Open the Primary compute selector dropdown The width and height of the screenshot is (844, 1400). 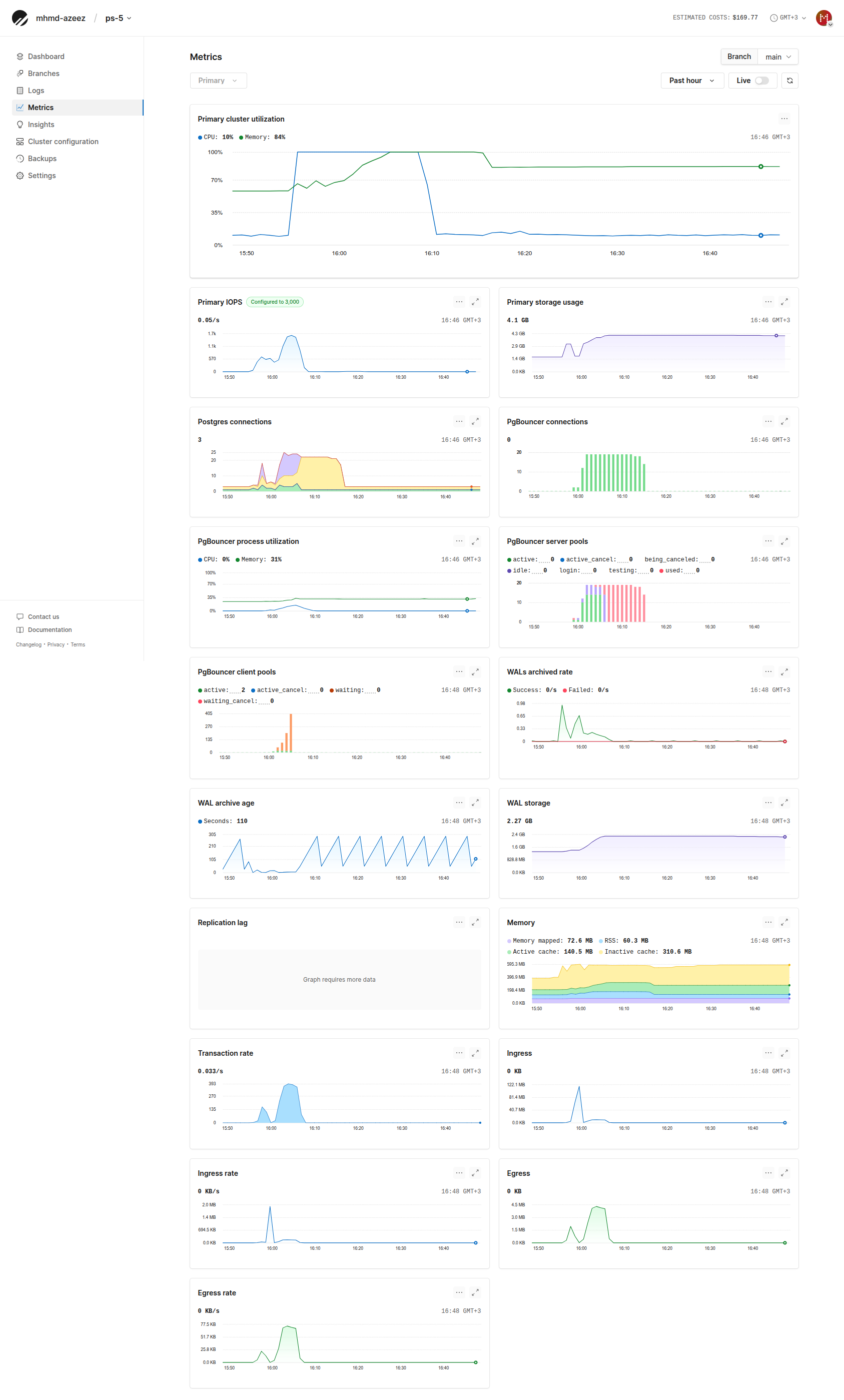click(218, 80)
